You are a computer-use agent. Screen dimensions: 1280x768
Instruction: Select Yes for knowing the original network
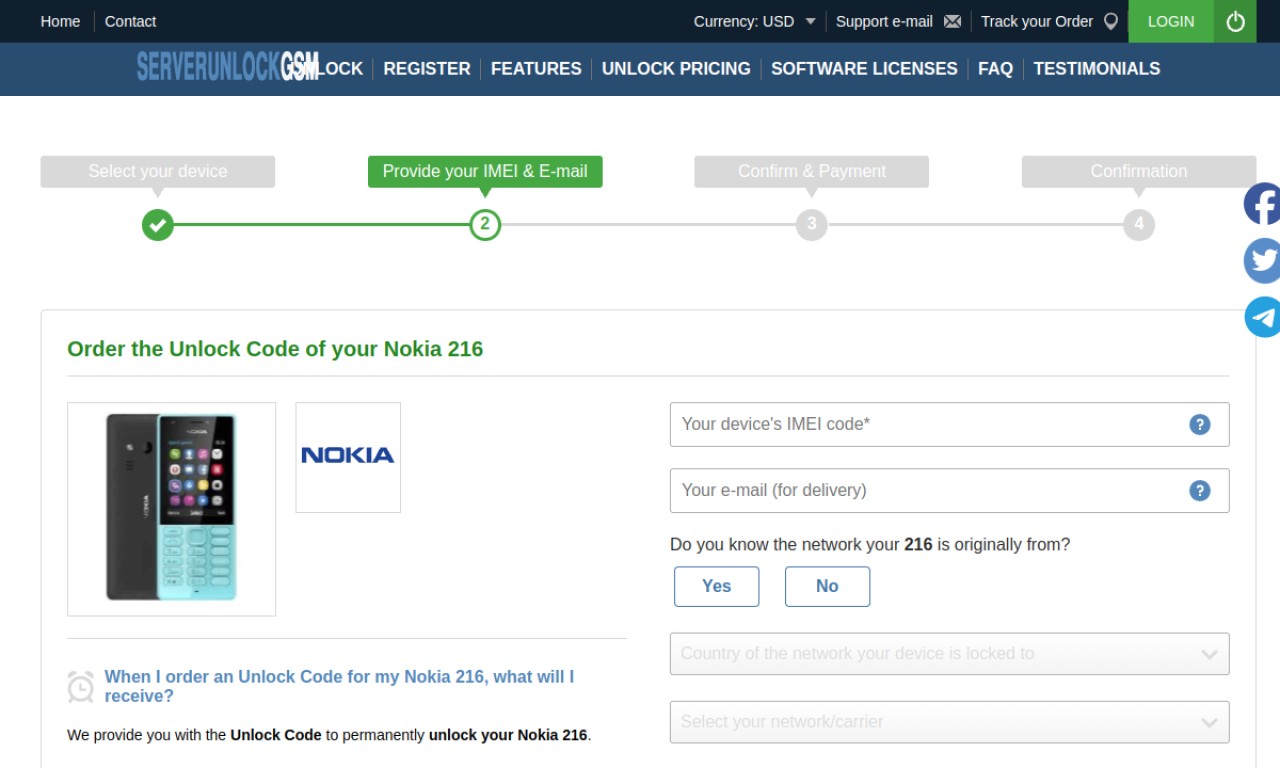pyautogui.click(x=716, y=586)
